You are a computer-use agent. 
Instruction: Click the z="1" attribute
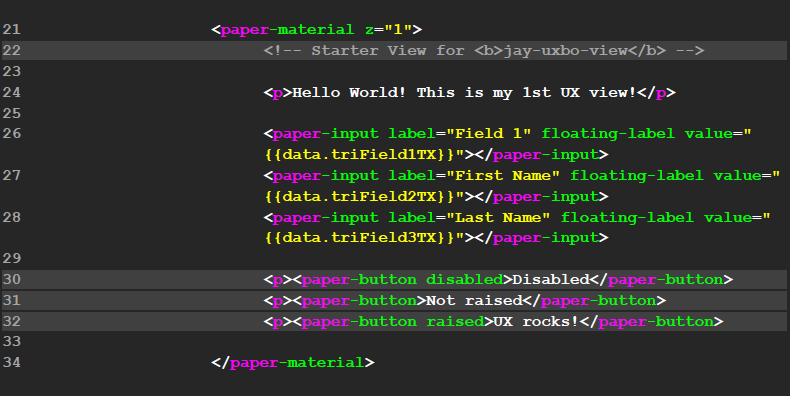tap(388, 30)
